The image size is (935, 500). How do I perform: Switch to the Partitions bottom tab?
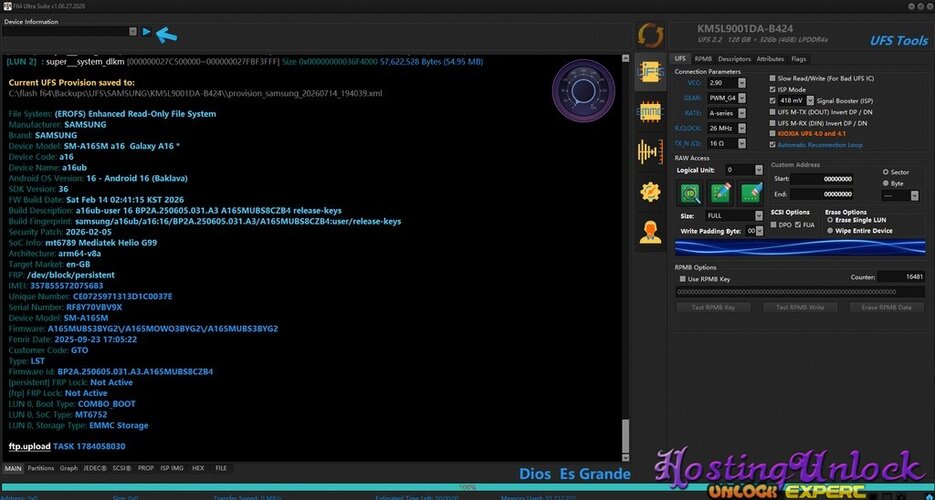click(x=41, y=468)
